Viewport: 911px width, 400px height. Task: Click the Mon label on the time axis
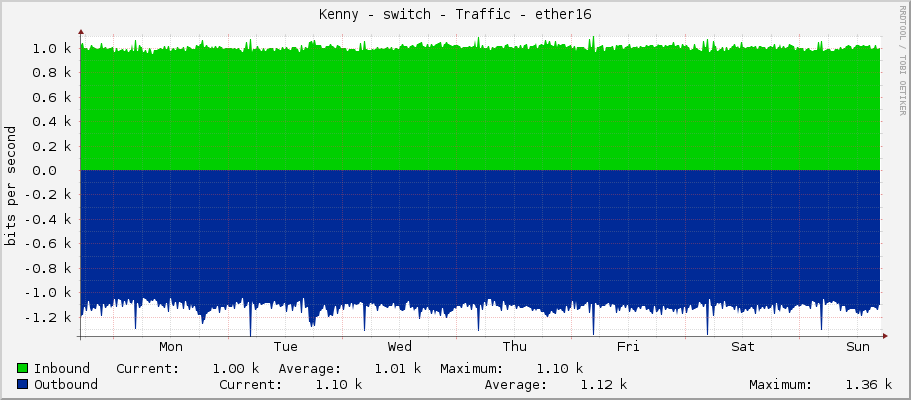pos(171,347)
